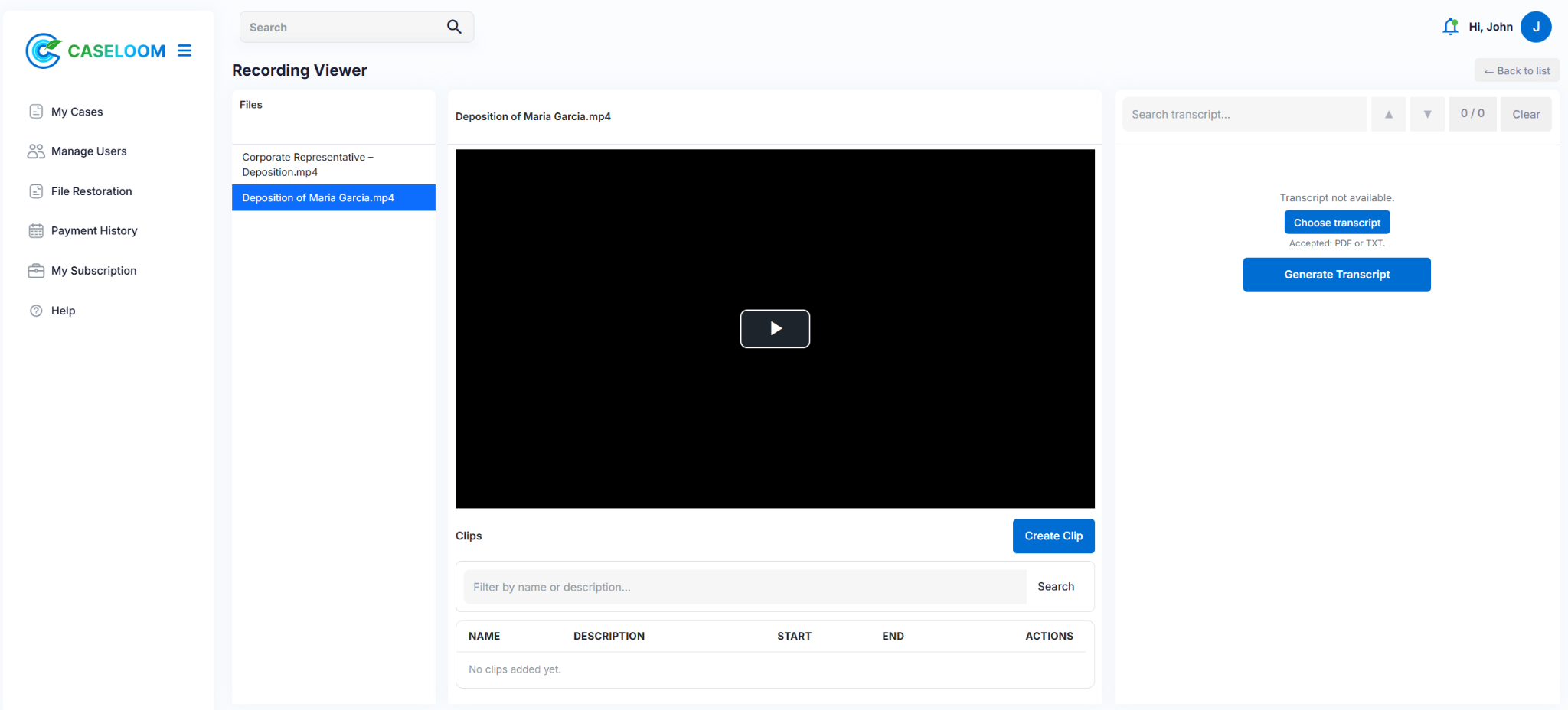Screen dimensions: 1568x710
Task: Open My Cases in sidebar
Action: tap(77, 112)
